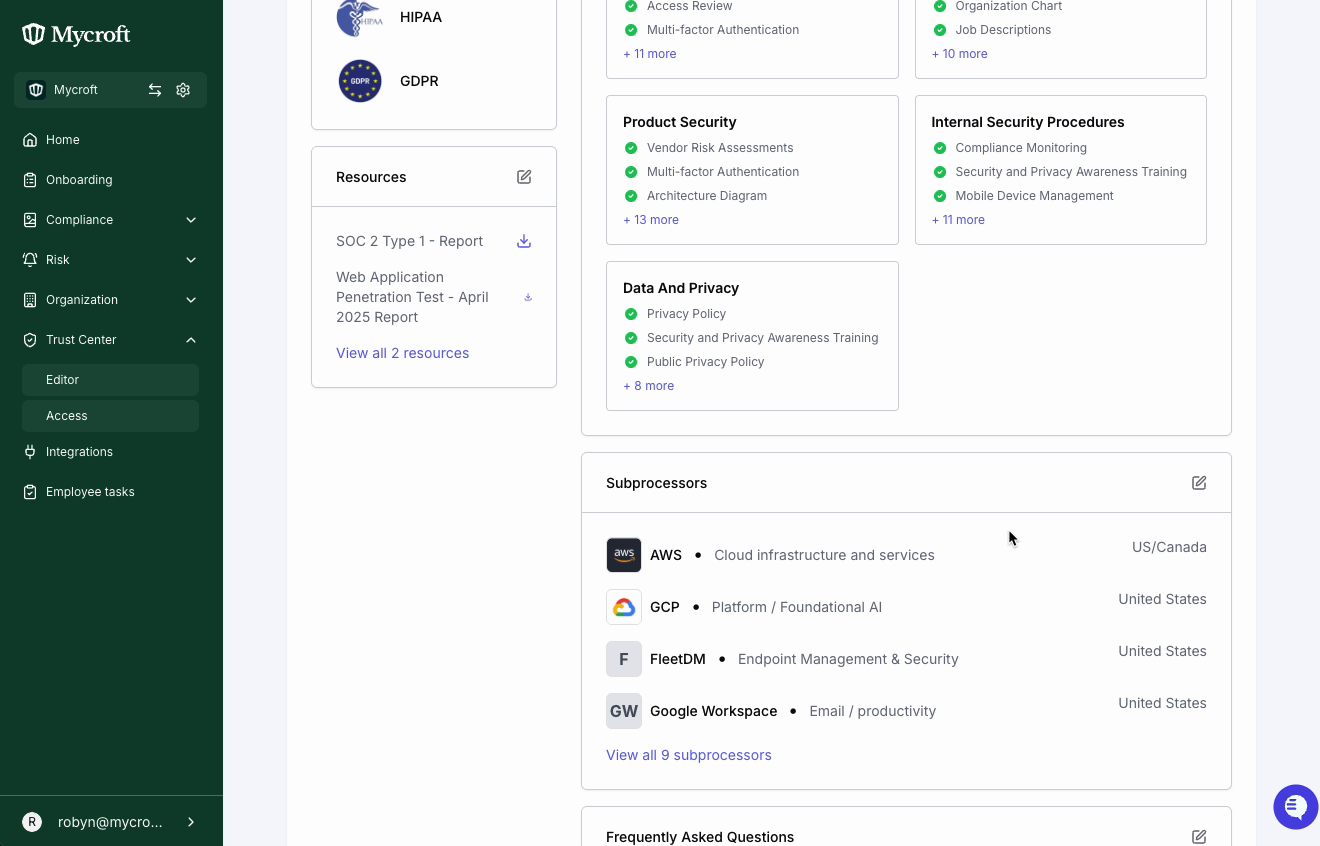This screenshot has height=846, width=1320.
Task: Click the Mycroft shield logo
Action: (34, 35)
